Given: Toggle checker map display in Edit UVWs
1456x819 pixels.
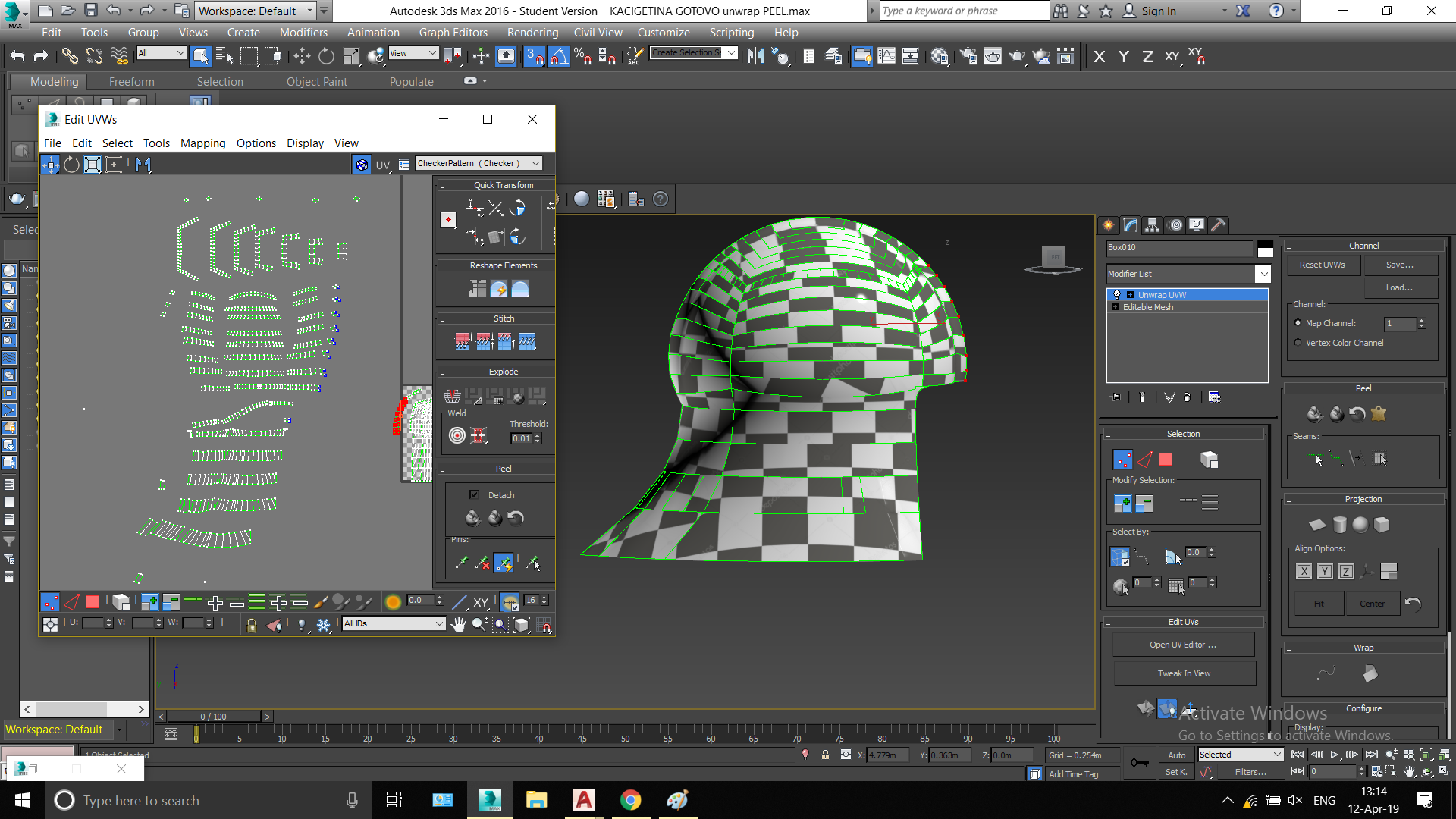Looking at the screenshot, I should [x=362, y=165].
